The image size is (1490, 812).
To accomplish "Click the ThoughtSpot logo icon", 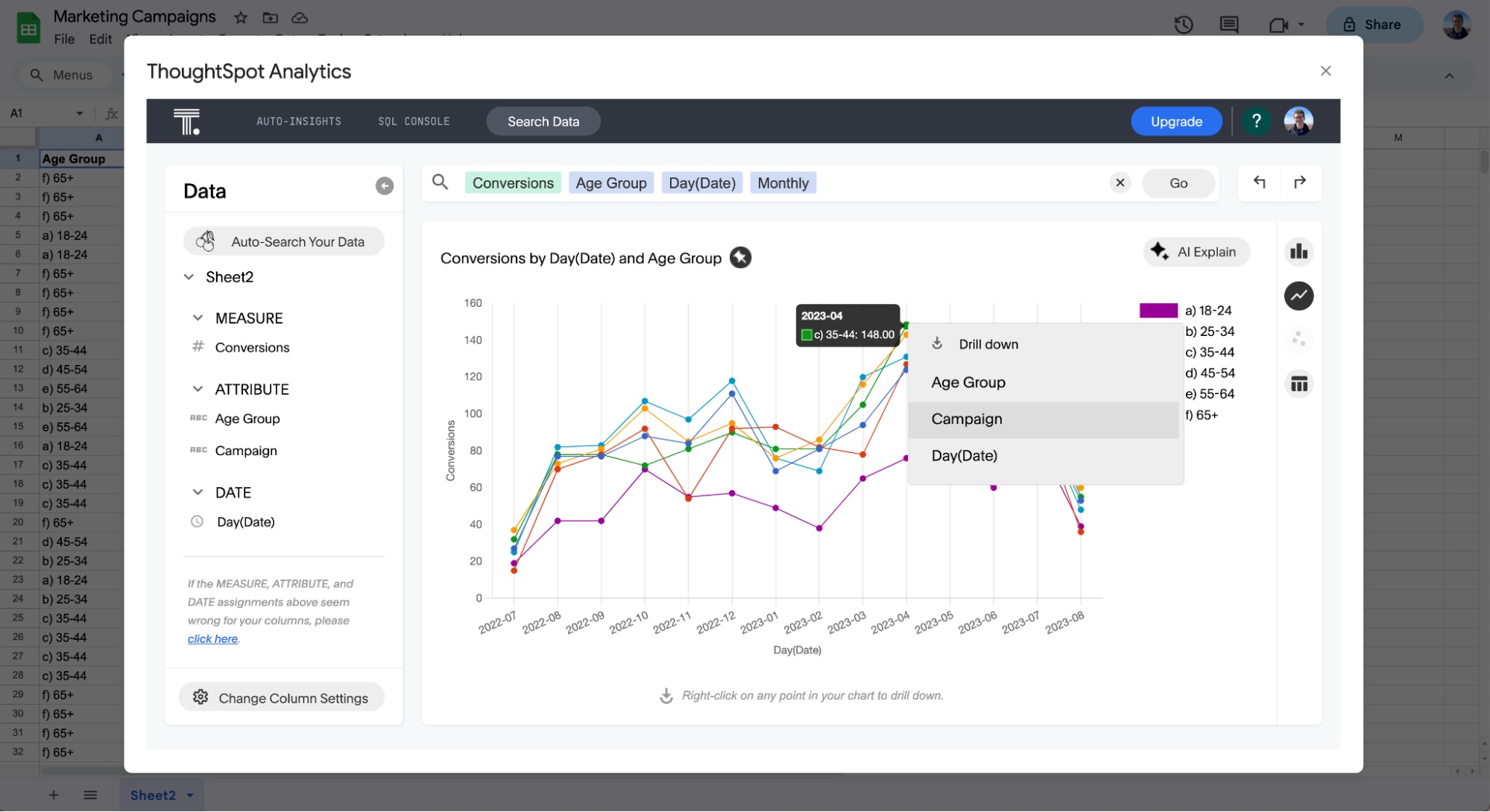I will (x=186, y=121).
